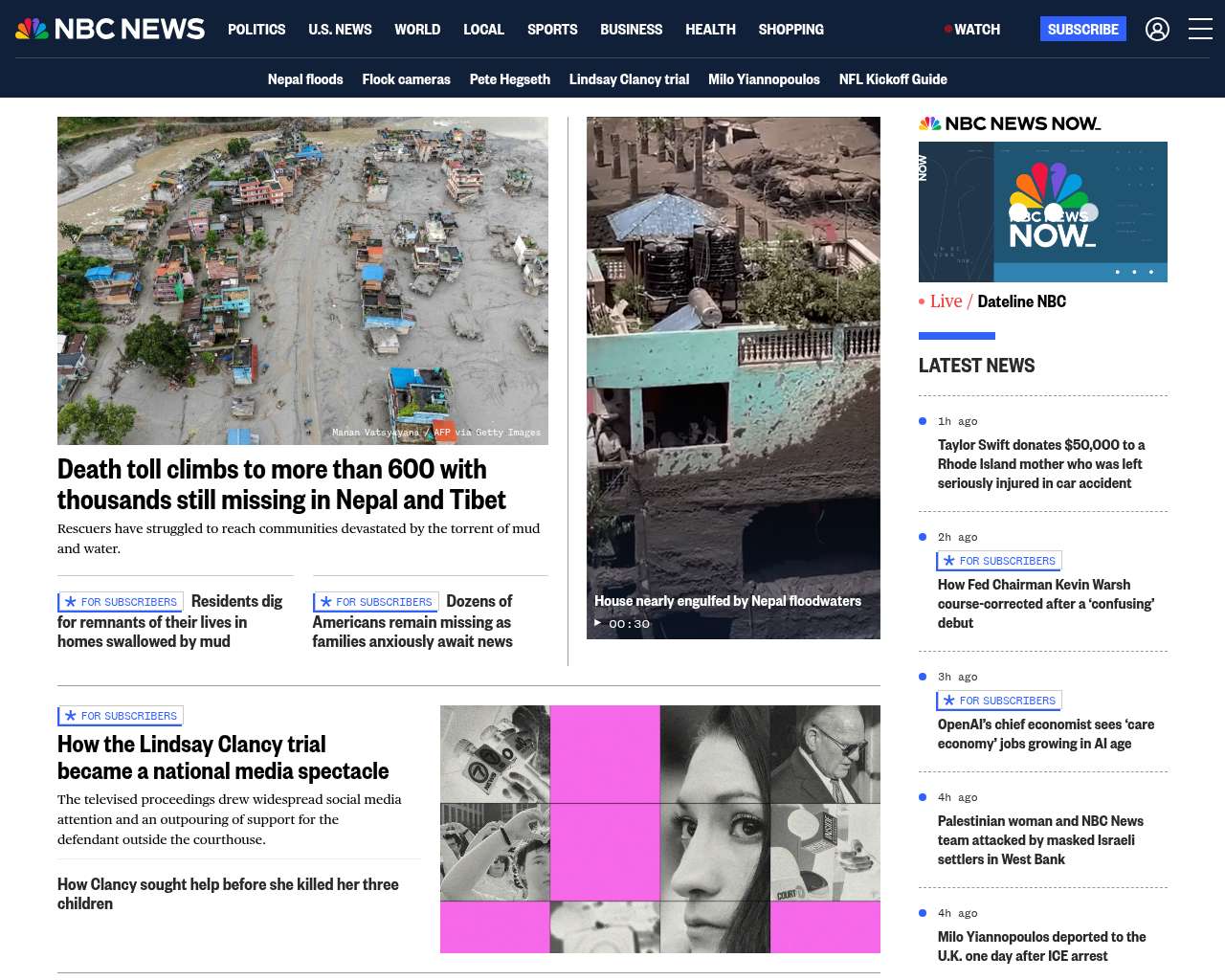Read the Death toll climbs headline story
This screenshot has height=980, width=1225.
pyautogui.click(x=281, y=484)
